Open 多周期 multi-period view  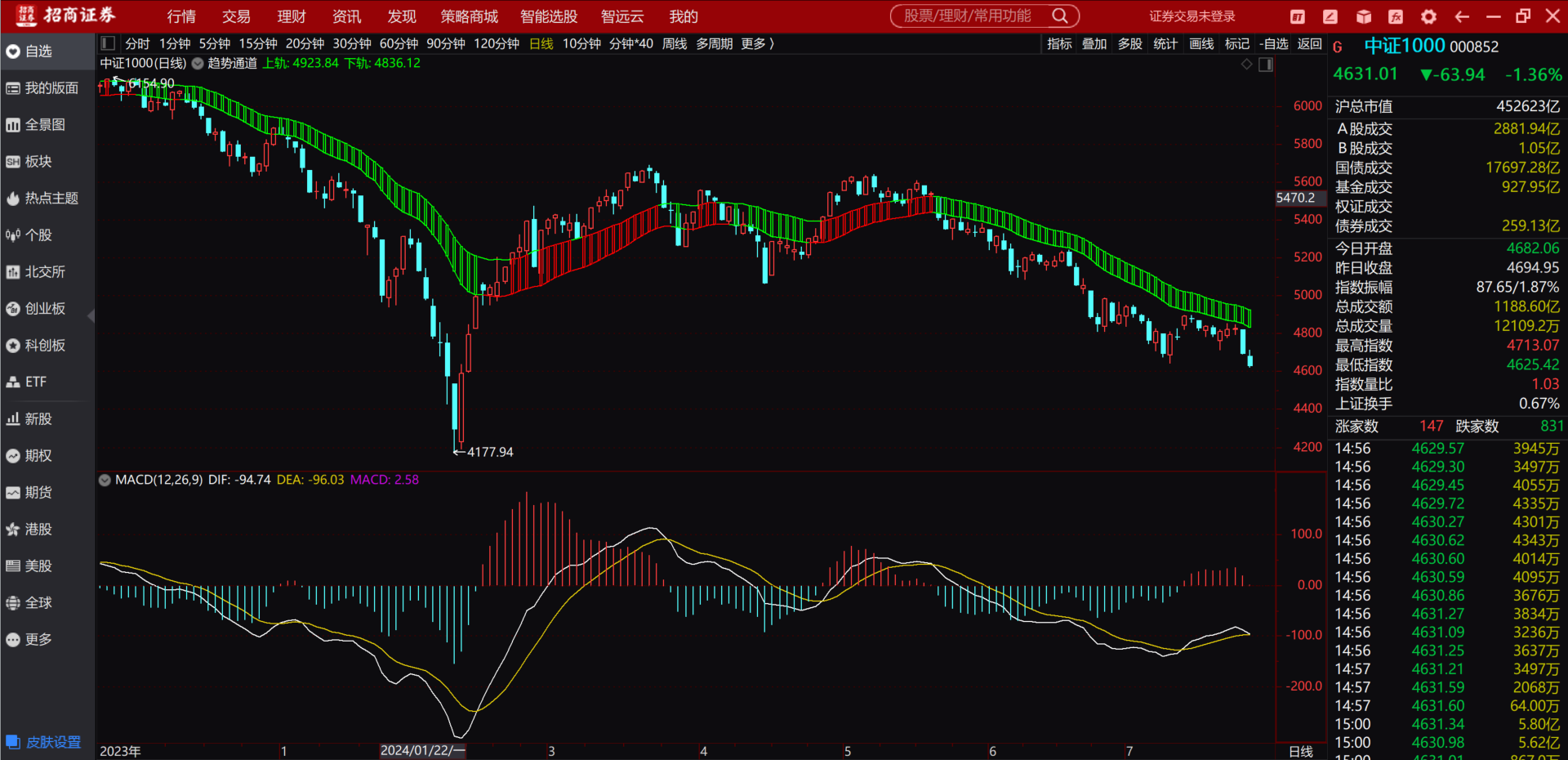(714, 43)
